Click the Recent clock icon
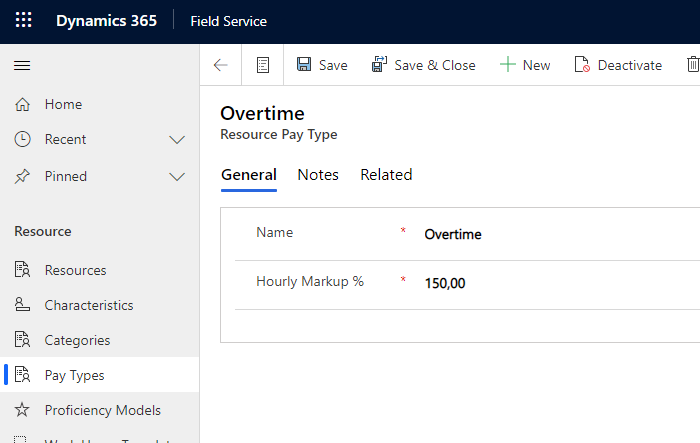 point(22,139)
